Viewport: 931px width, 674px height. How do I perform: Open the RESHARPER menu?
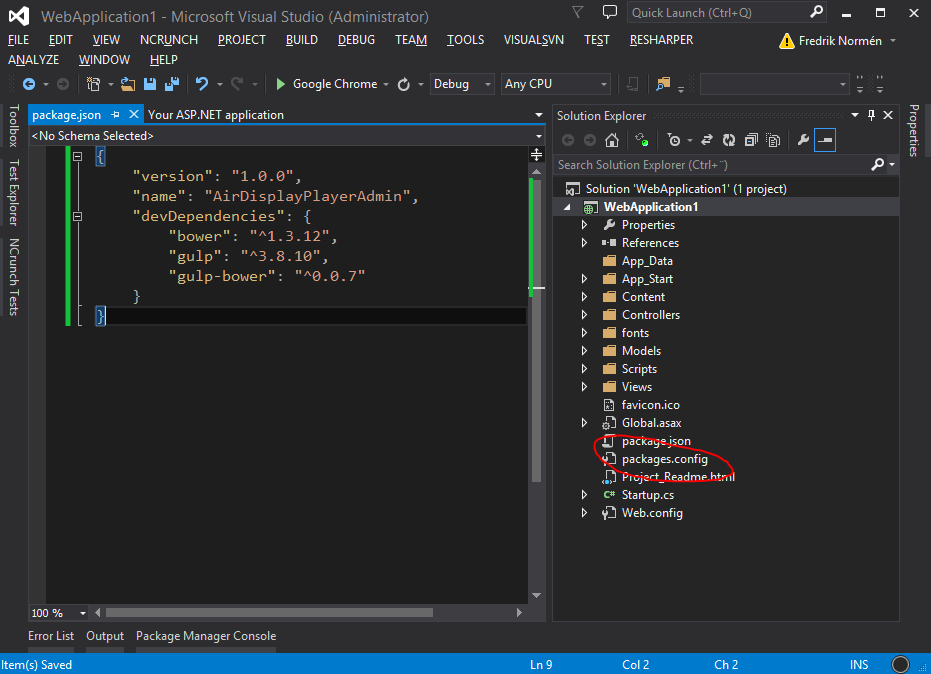pos(661,40)
